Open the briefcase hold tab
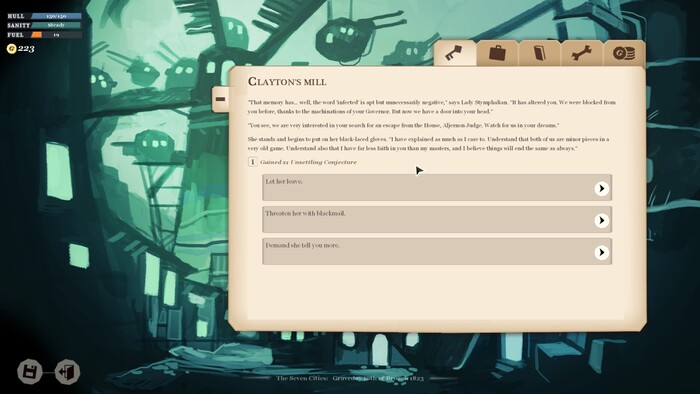 (x=497, y=53)
